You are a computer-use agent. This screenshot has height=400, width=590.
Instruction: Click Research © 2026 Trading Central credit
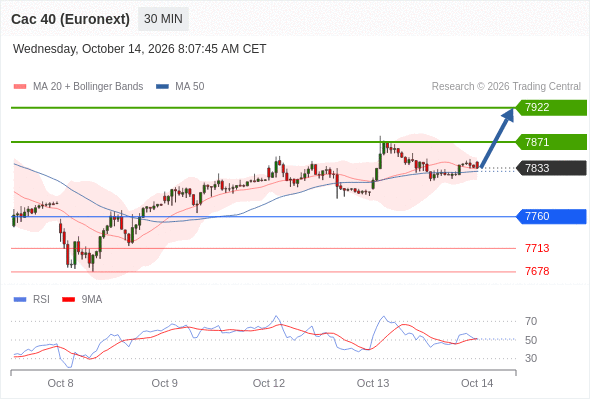tap(506, 87)
